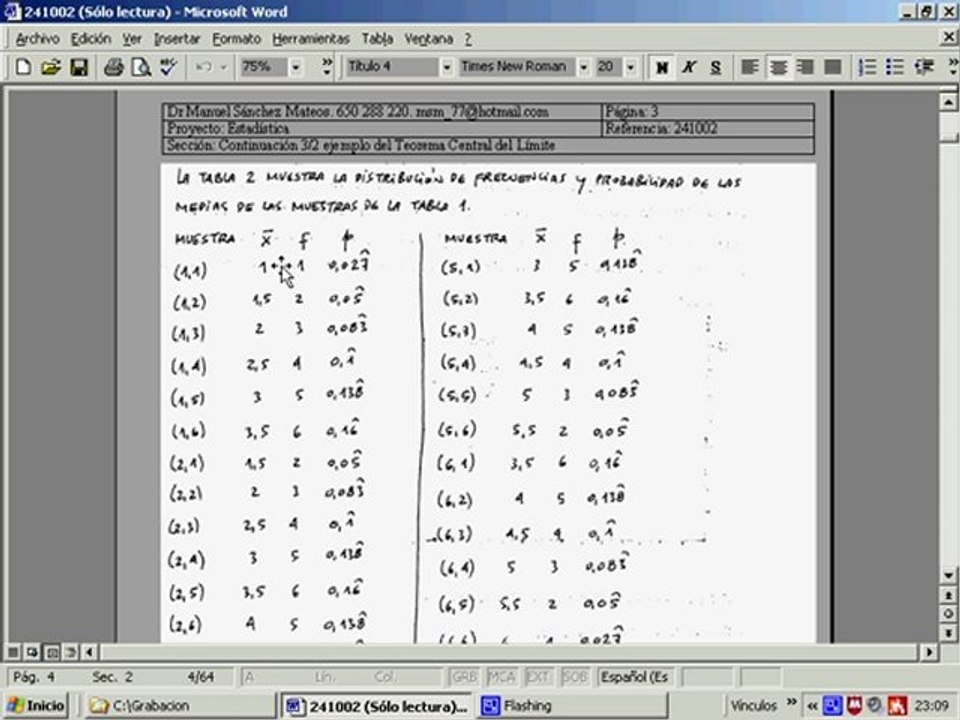The height and width of the screenshot is (720, 960).
Task: Center-align the text
Action: click(778, 67)
